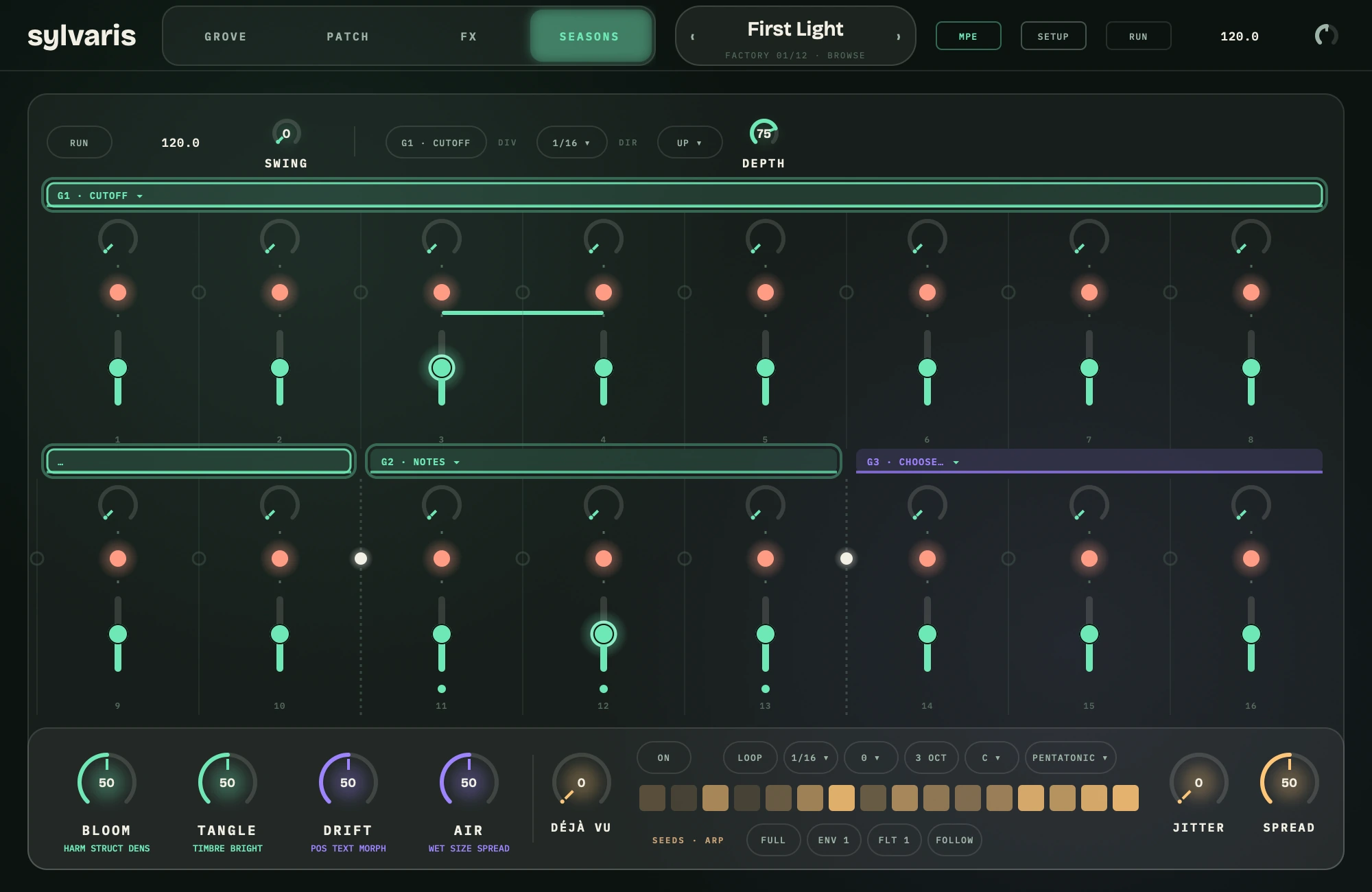This screenshot has height=892, width=1372.
Task: Open the DIR UP dropdown
Action: [x=689, y=143]
